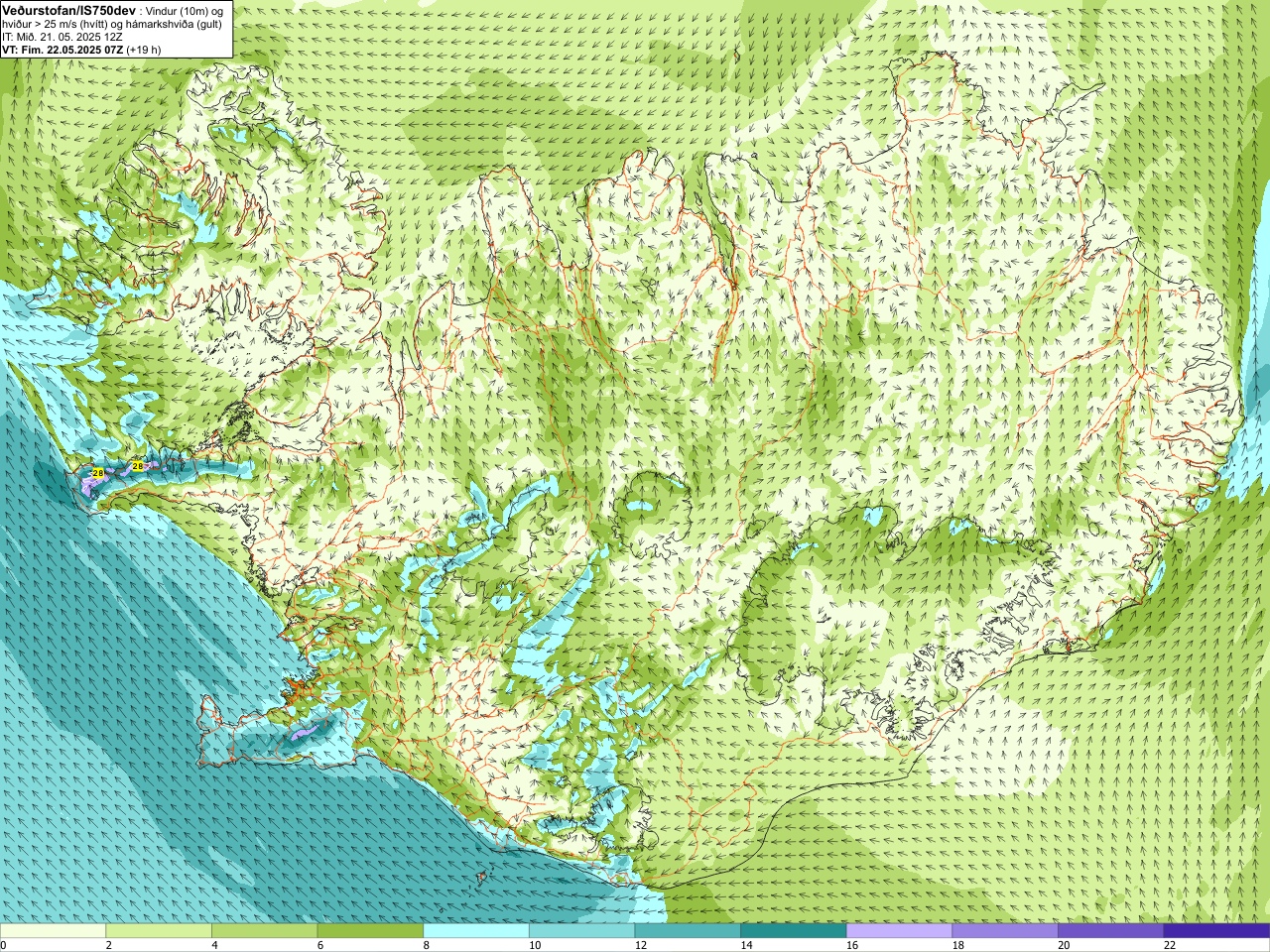Click the pale yellow 0–2 m/s legend swatch
The width and height of the screenshot is (1270, 952).
click(53, 931)
